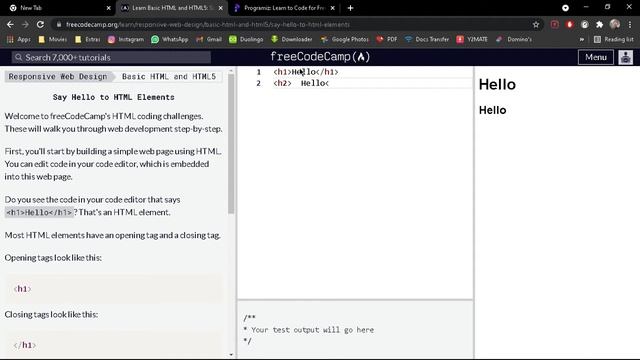Image resolution: width=640 pixels, height=360 pixels.
Task: Click the Hello h2 heading in preview
Action: point(492,110)
